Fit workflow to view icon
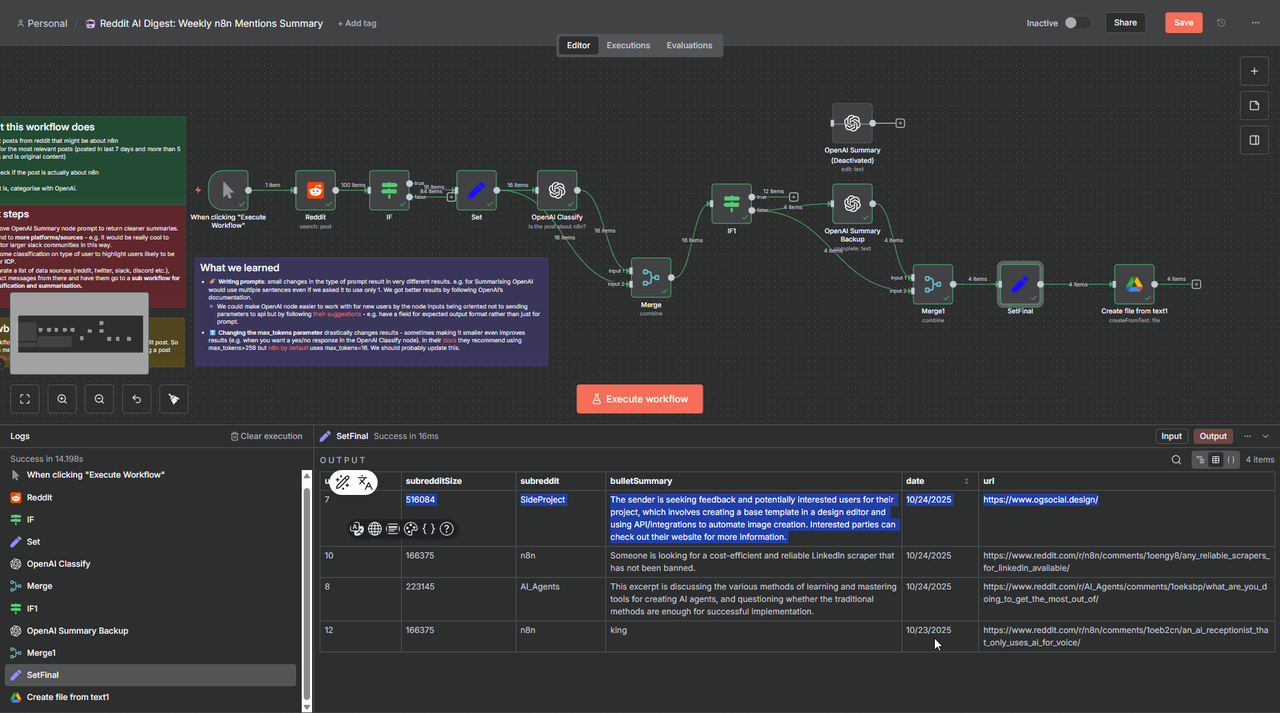 [25, 399]
